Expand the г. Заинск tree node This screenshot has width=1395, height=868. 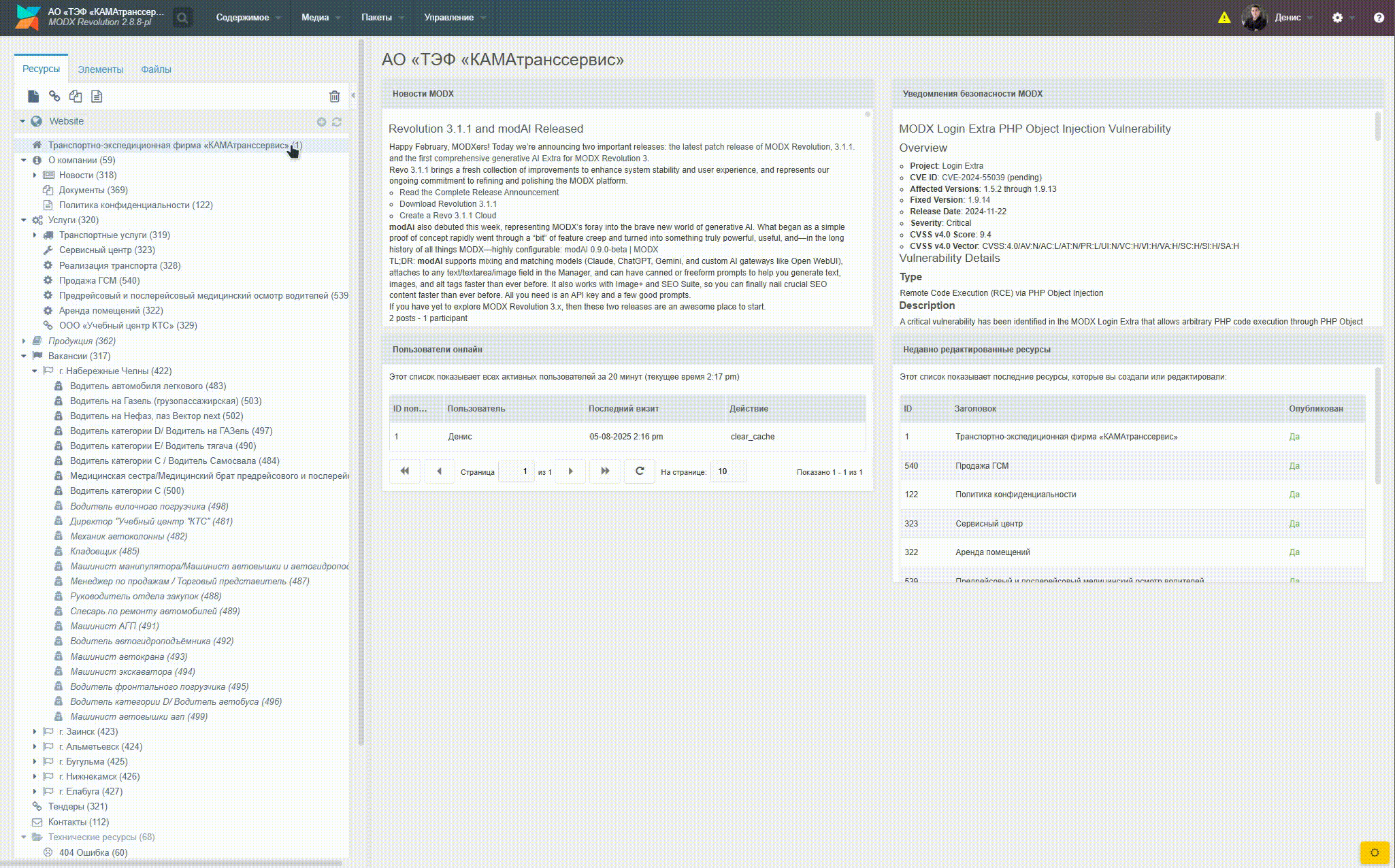tap(35, 731)
